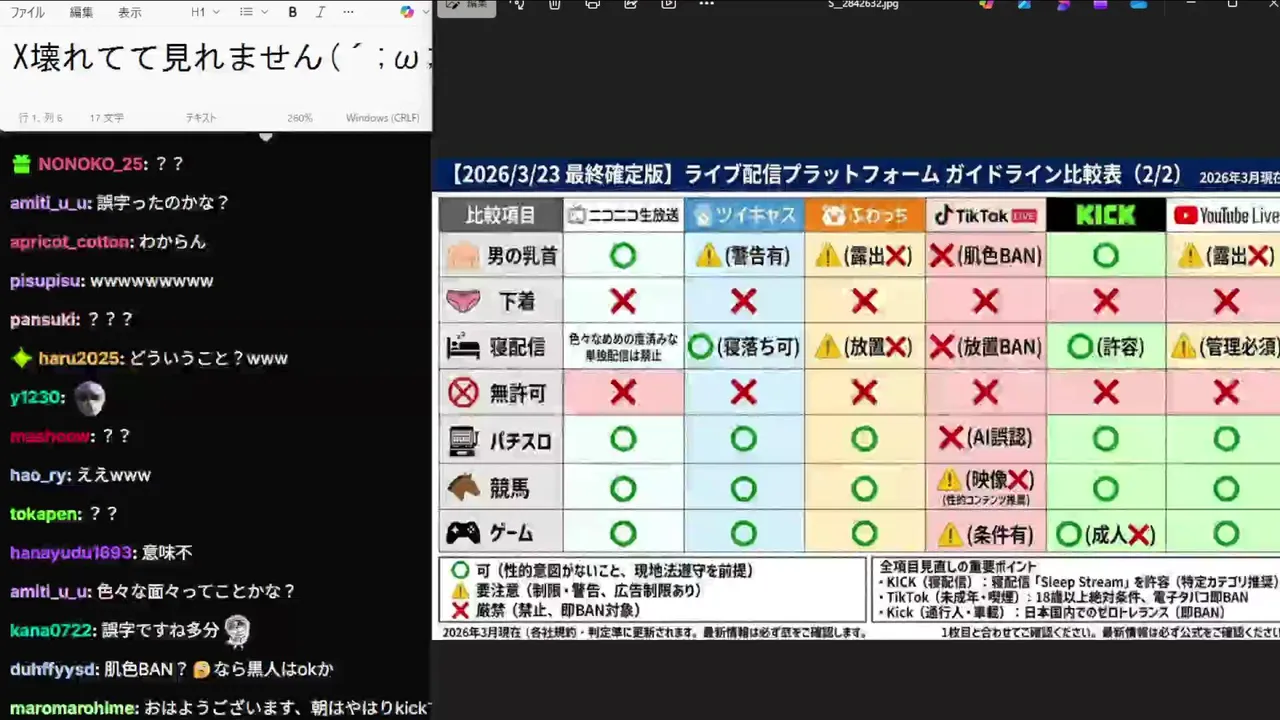
Task: Click the Copilot icon in Notepad
Action: (406, 12)
